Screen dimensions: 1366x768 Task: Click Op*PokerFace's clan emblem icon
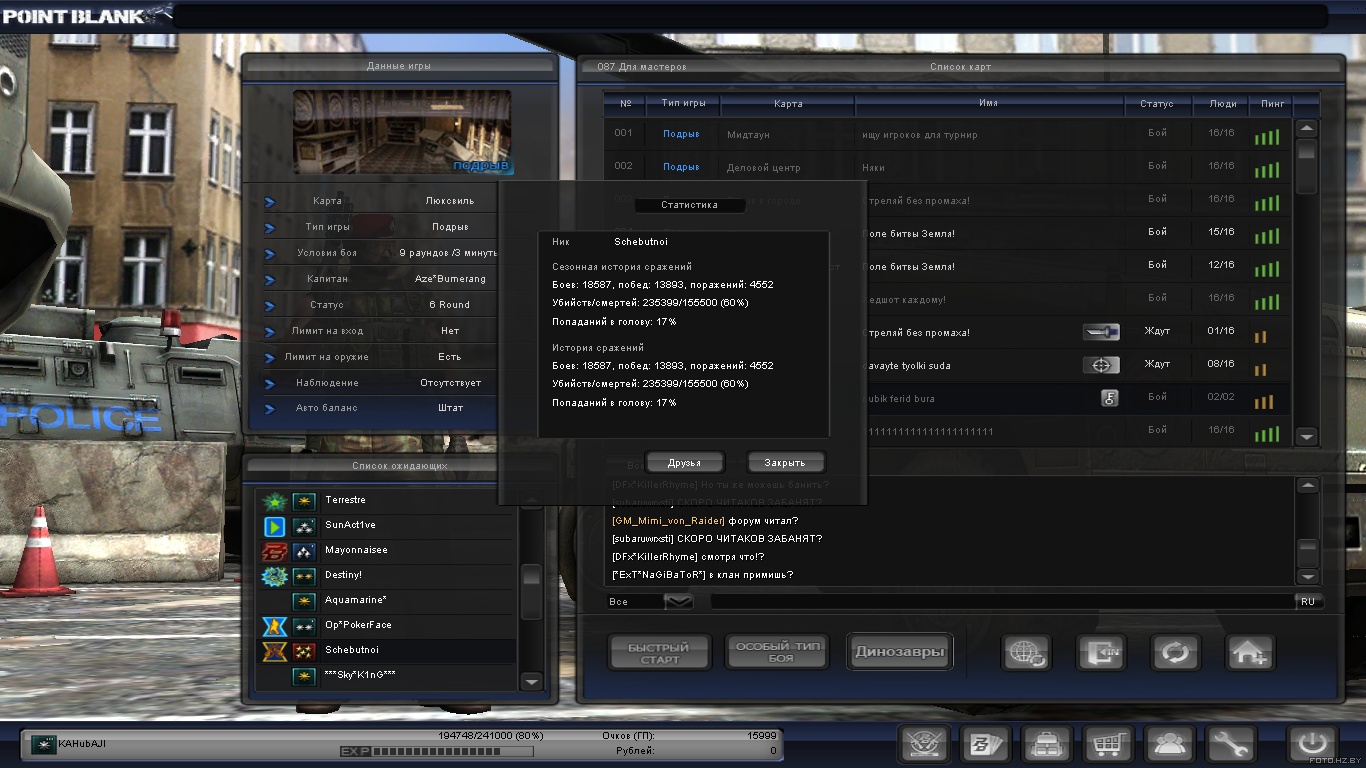[275, 626]
